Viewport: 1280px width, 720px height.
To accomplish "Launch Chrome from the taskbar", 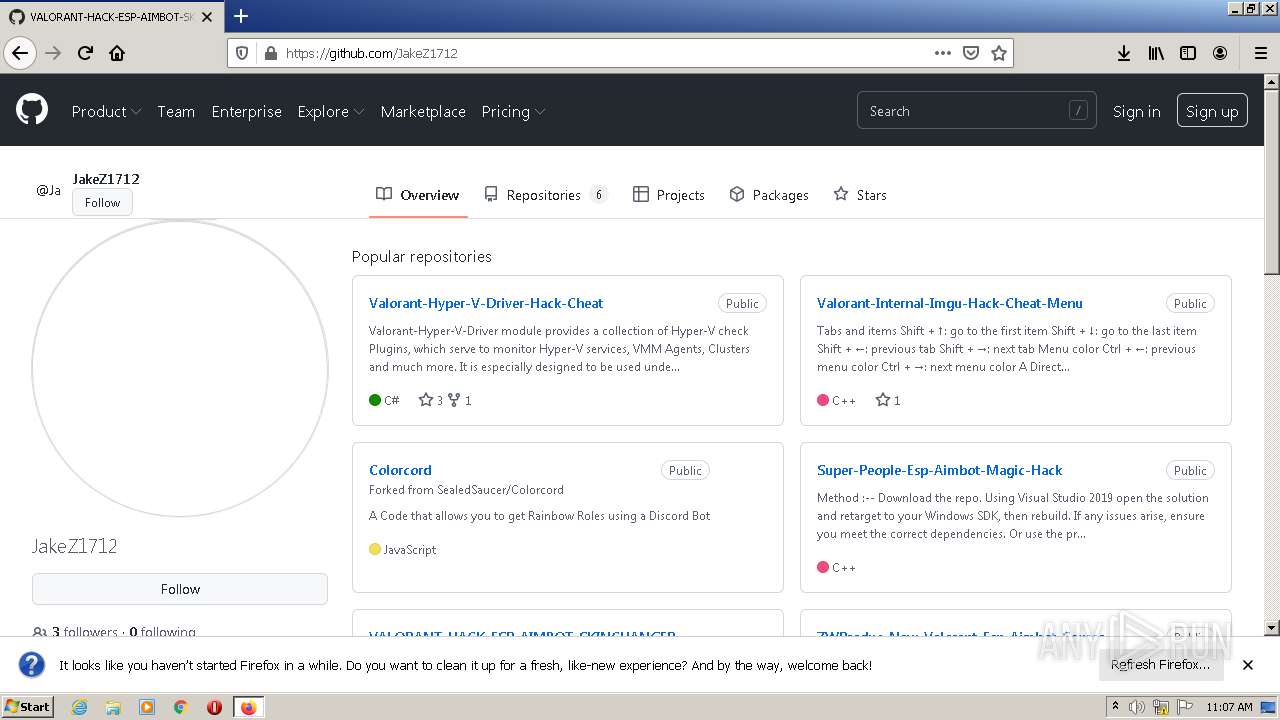I will [x=181, y=707].
